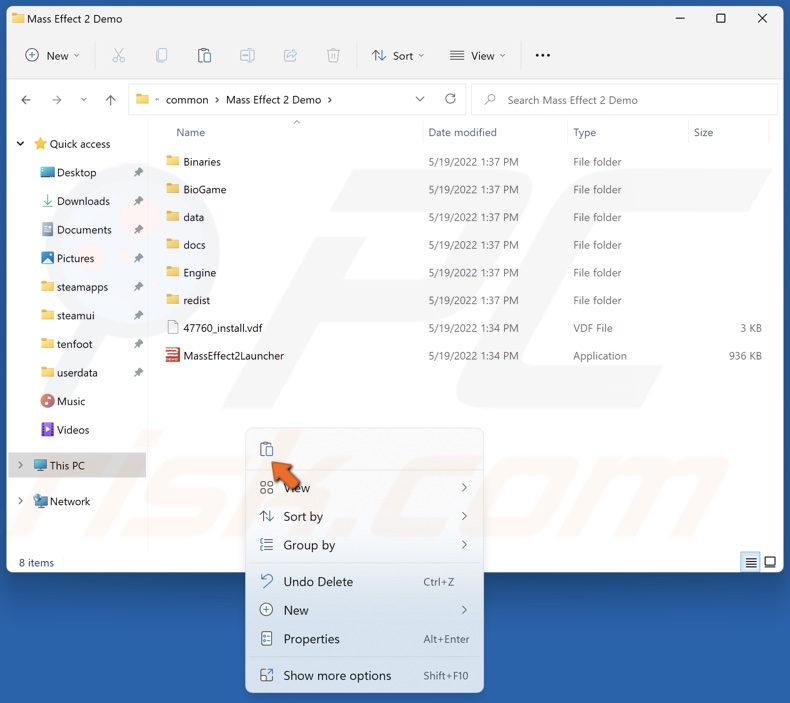Expand address bar history dropdown
The height and width of the screenshot is (703, 790).
coord(420,99)
